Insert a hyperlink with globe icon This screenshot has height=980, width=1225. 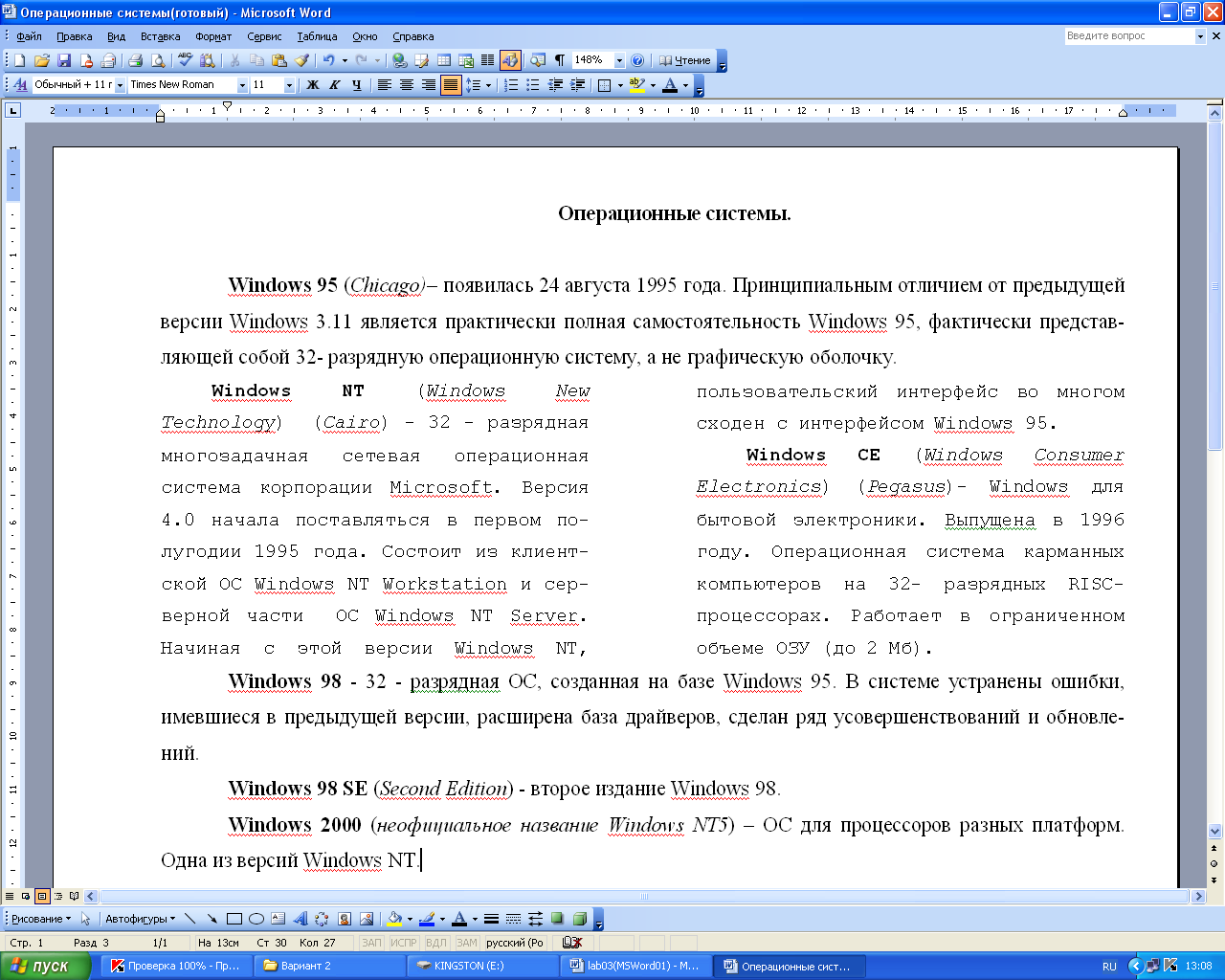tap(399, 60)
